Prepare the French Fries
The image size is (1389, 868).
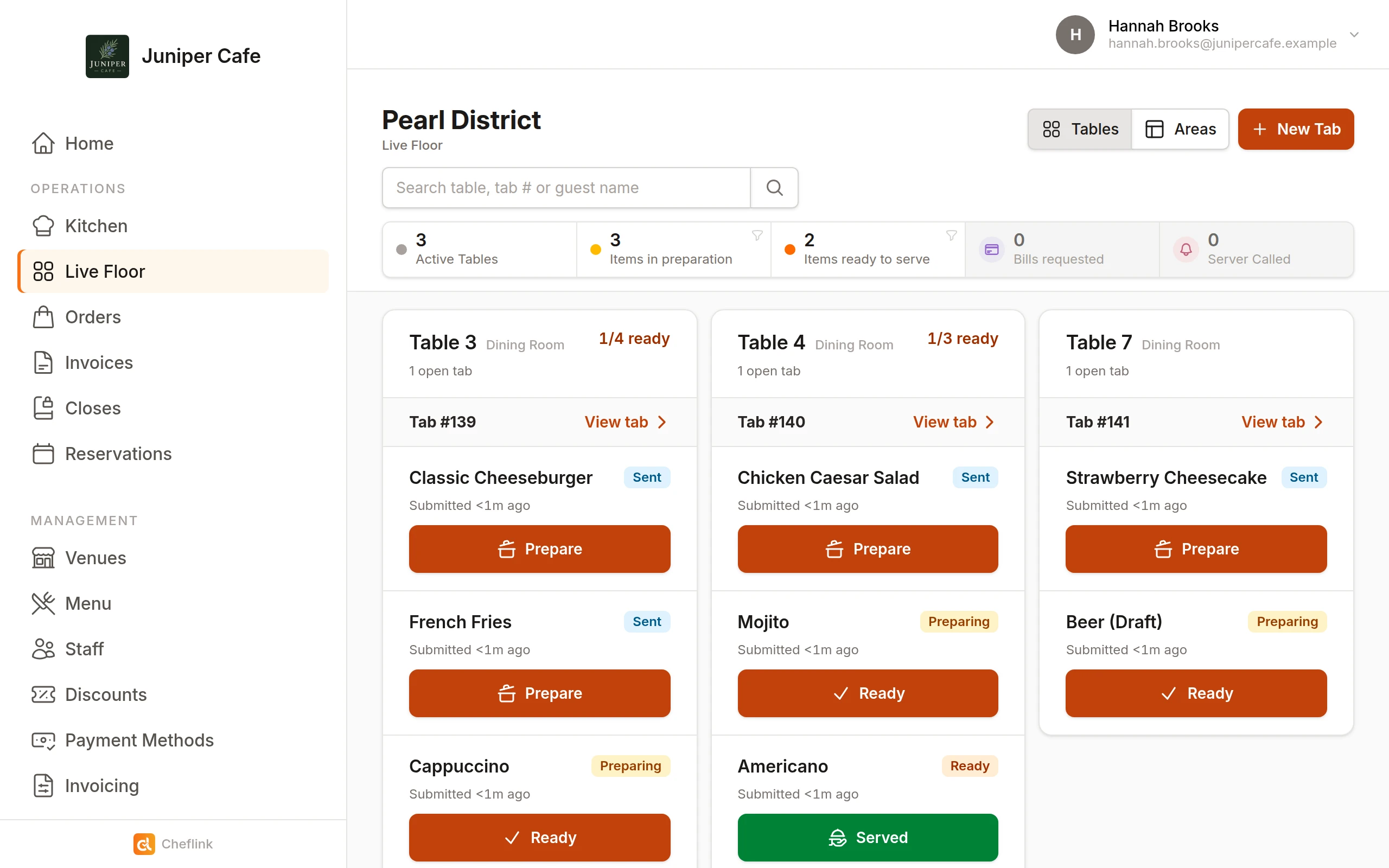[539, 693]
